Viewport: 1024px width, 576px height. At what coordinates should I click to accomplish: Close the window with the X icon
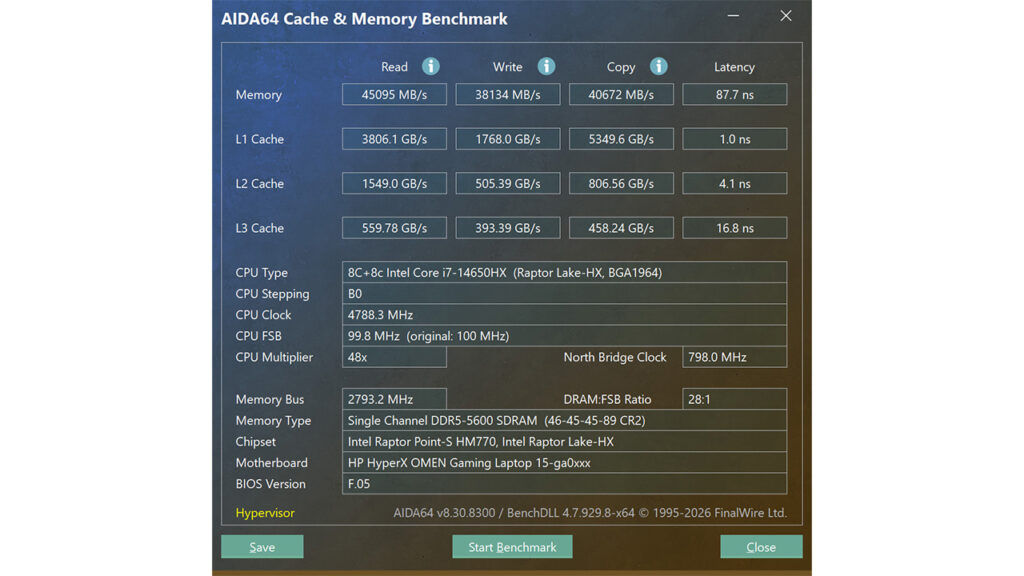point(786,16)
